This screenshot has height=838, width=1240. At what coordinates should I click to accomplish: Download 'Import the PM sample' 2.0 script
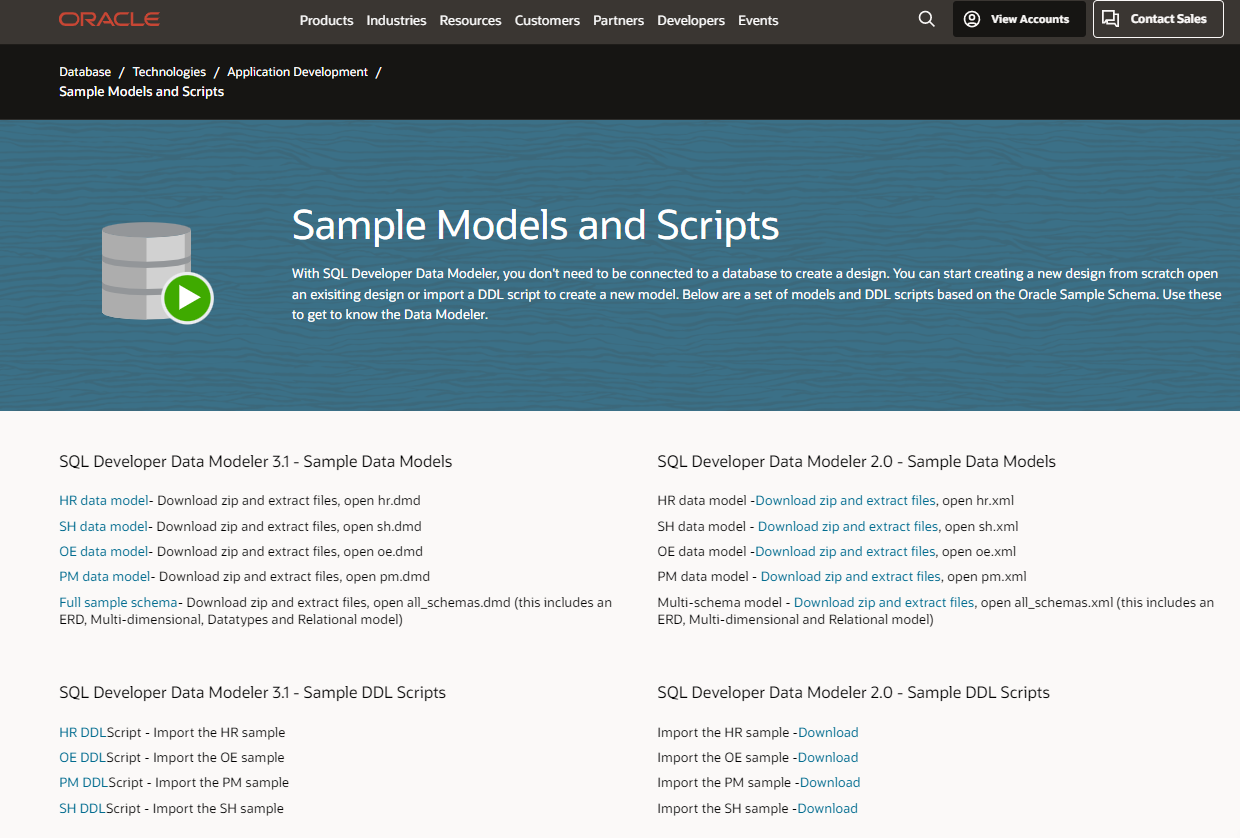tap(830, 782)
